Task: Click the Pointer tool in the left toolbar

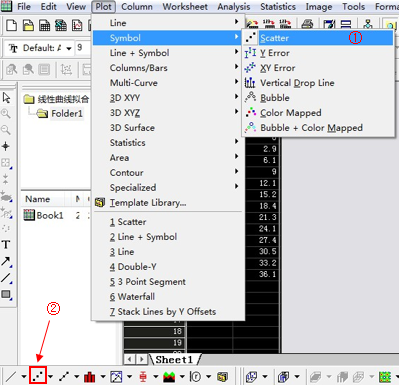Action: pyautogui.click(x=6, y=98)
